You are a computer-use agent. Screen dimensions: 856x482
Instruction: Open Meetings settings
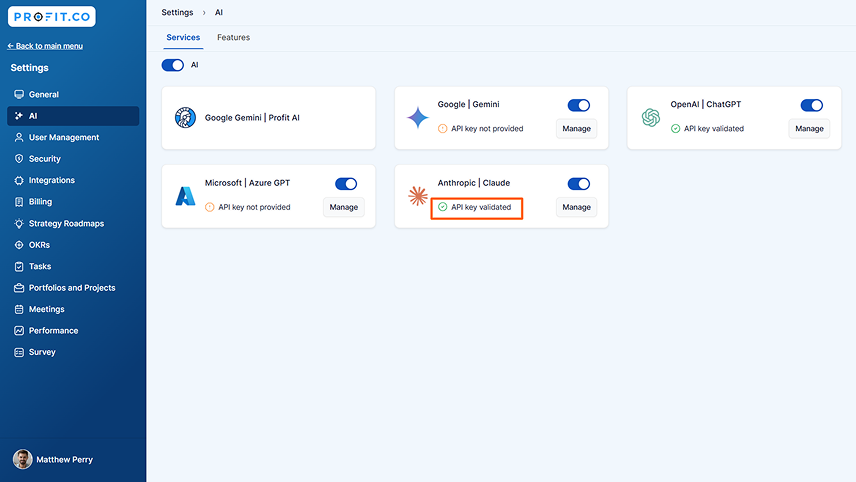coord(73,310)
